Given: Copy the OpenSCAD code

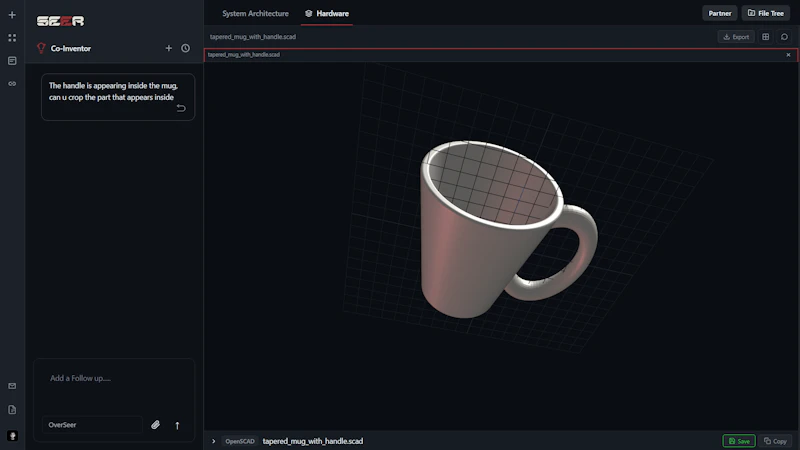Looking at the screenshot, I should point(775,441).
